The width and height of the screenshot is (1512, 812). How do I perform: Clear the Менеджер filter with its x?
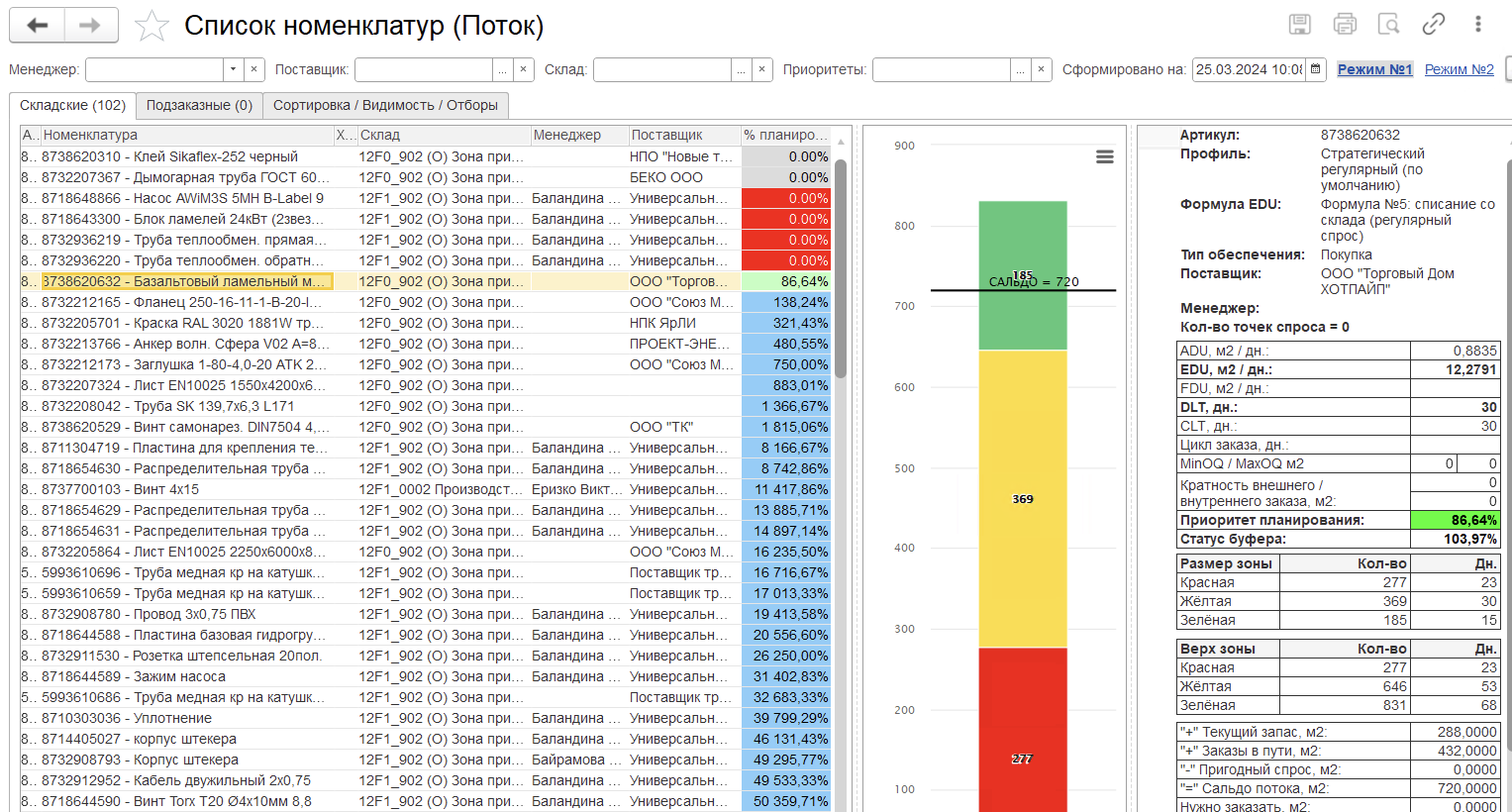tap(254, 69)
